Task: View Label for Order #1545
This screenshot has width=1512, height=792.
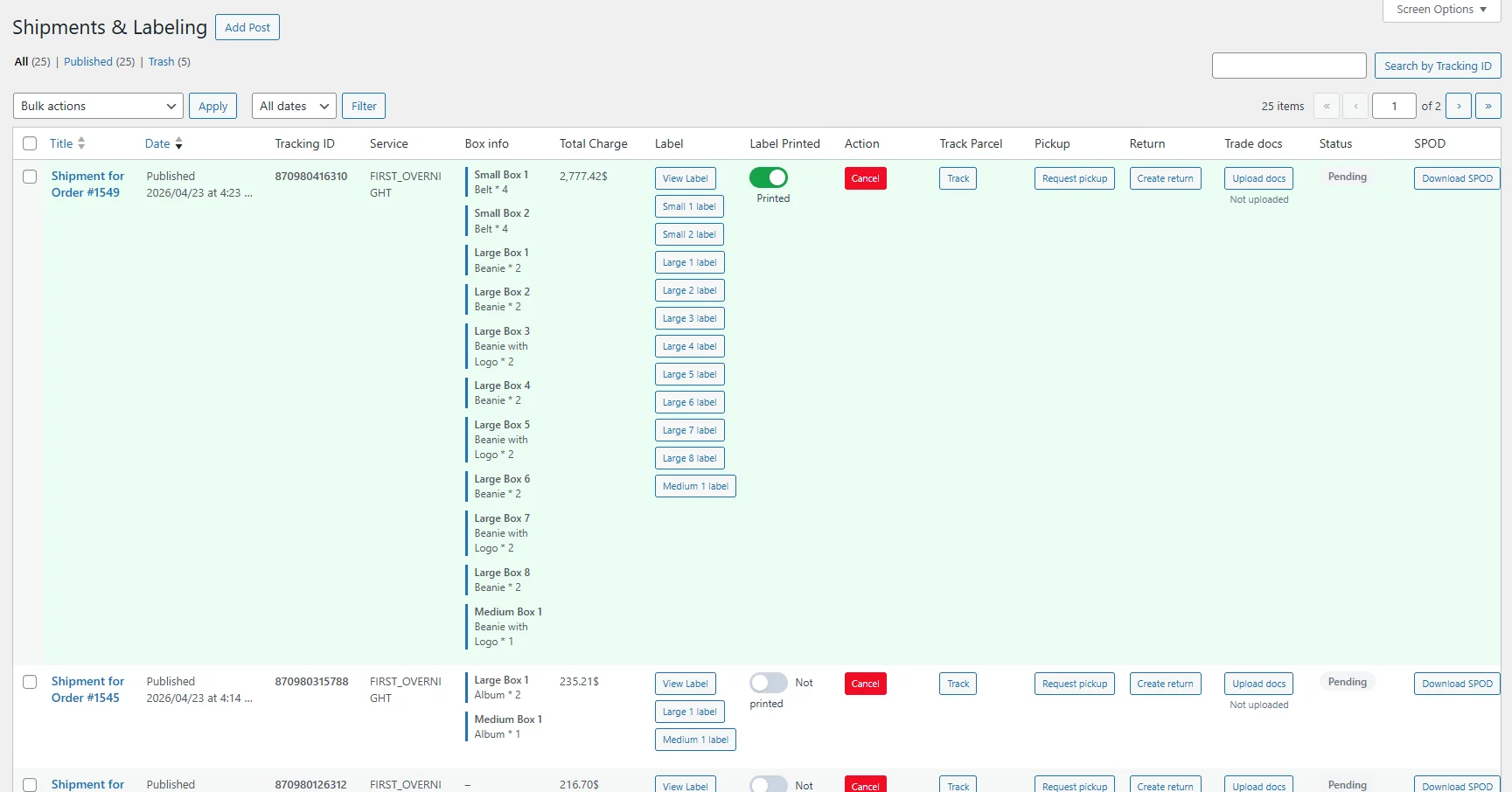Action: pos(686,684)
